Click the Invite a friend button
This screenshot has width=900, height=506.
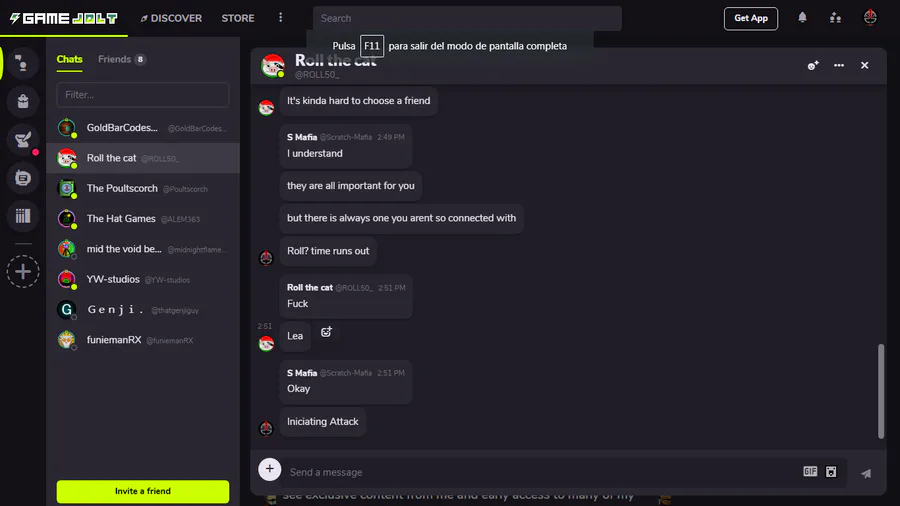143,491
